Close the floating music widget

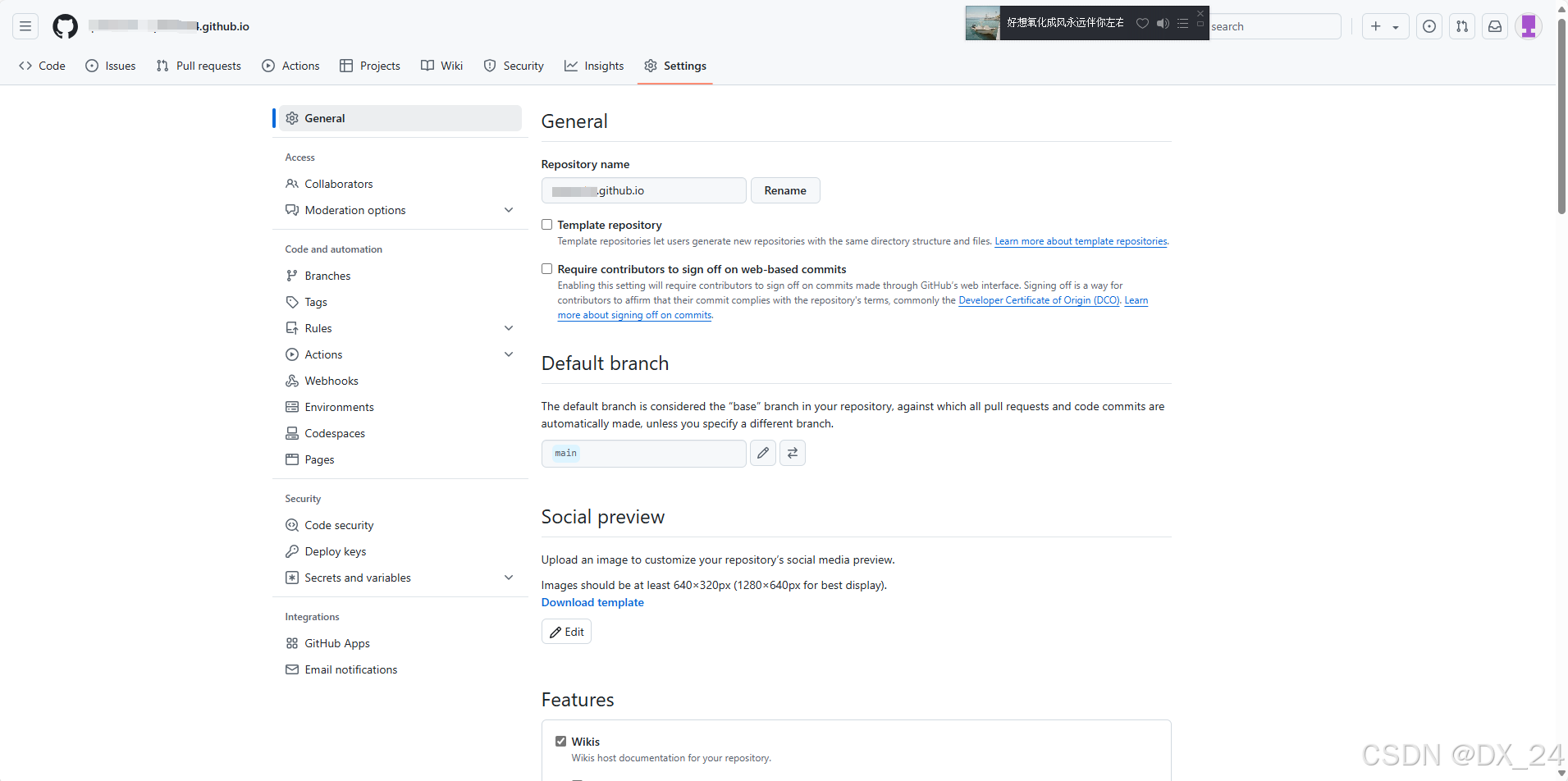click(x=1200, y=13)
